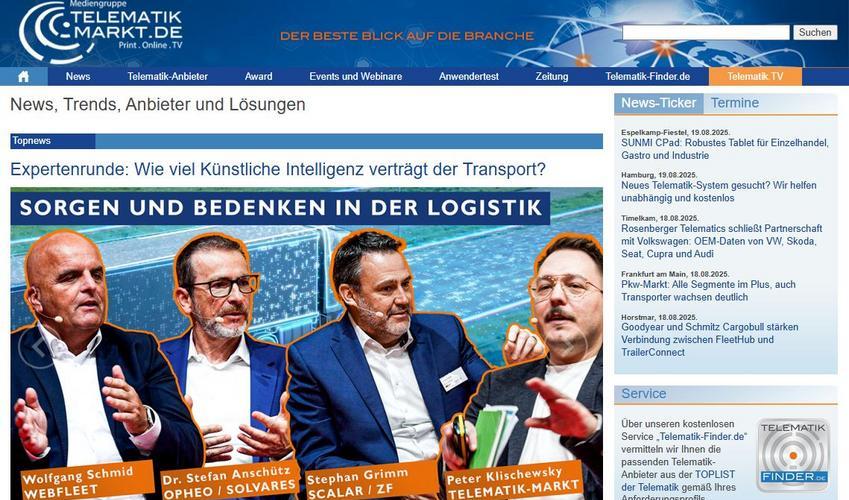The image size is (849, 500).
Task: Open the Rosenberger Telematics Volkswagen partnership article
Action: 721,241
